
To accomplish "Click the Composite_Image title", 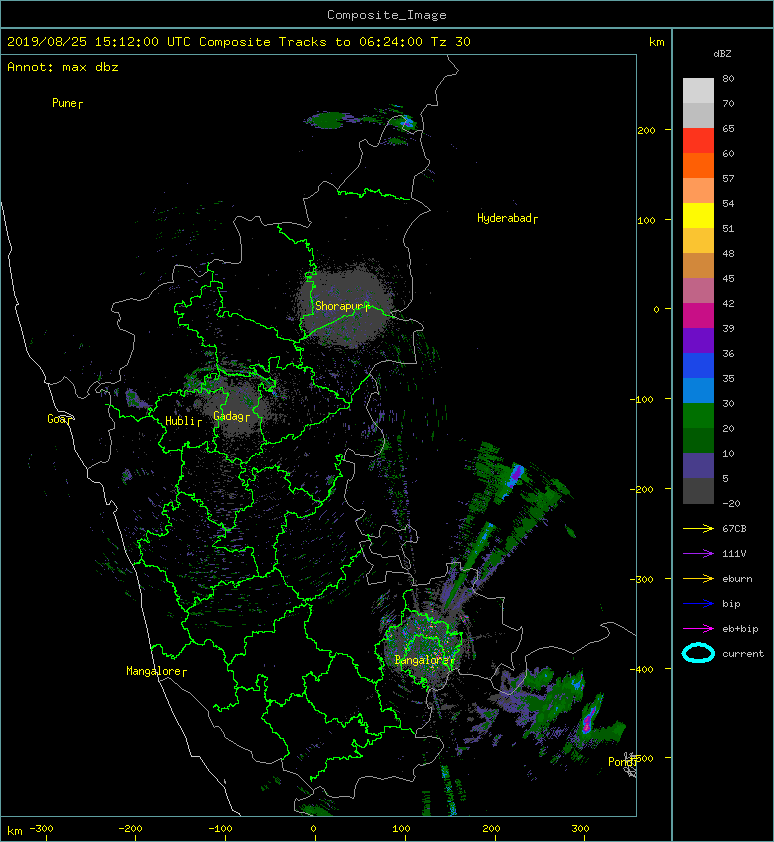I will click(387, 15).
